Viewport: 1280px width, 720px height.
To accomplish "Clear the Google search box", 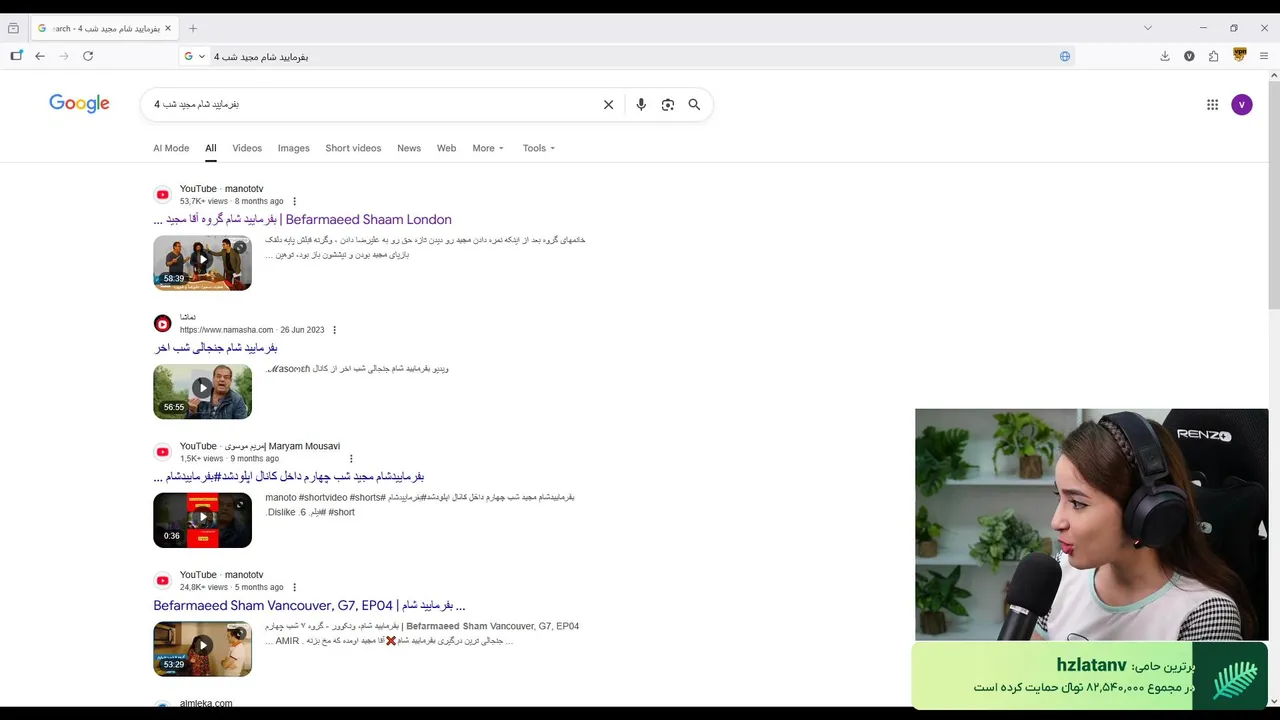I will pos(608,104).
